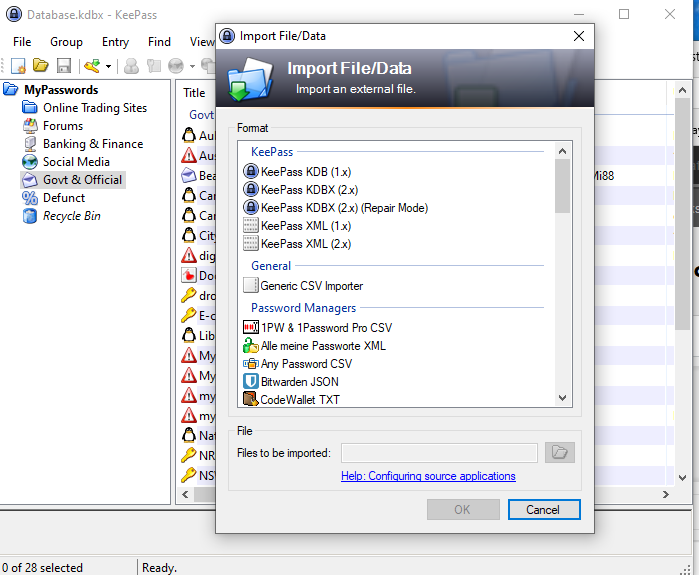The height and width of the screenshot is (575, 699).
Task: Choose KeePass XML (1.x) format
Action: click(306, 226)
